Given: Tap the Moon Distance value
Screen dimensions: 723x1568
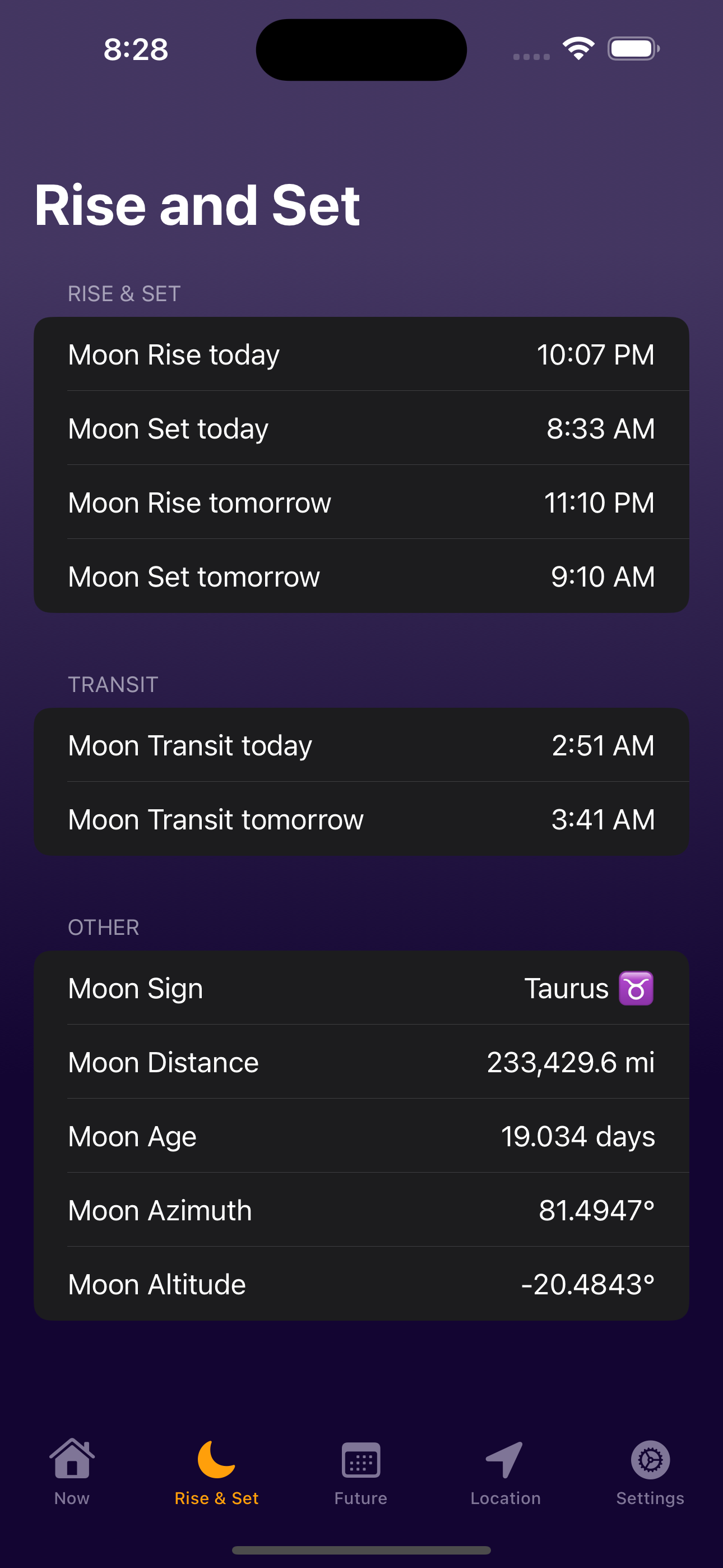Looking at the screenshot, I should pyautogui.click(x=571, y=1062).
